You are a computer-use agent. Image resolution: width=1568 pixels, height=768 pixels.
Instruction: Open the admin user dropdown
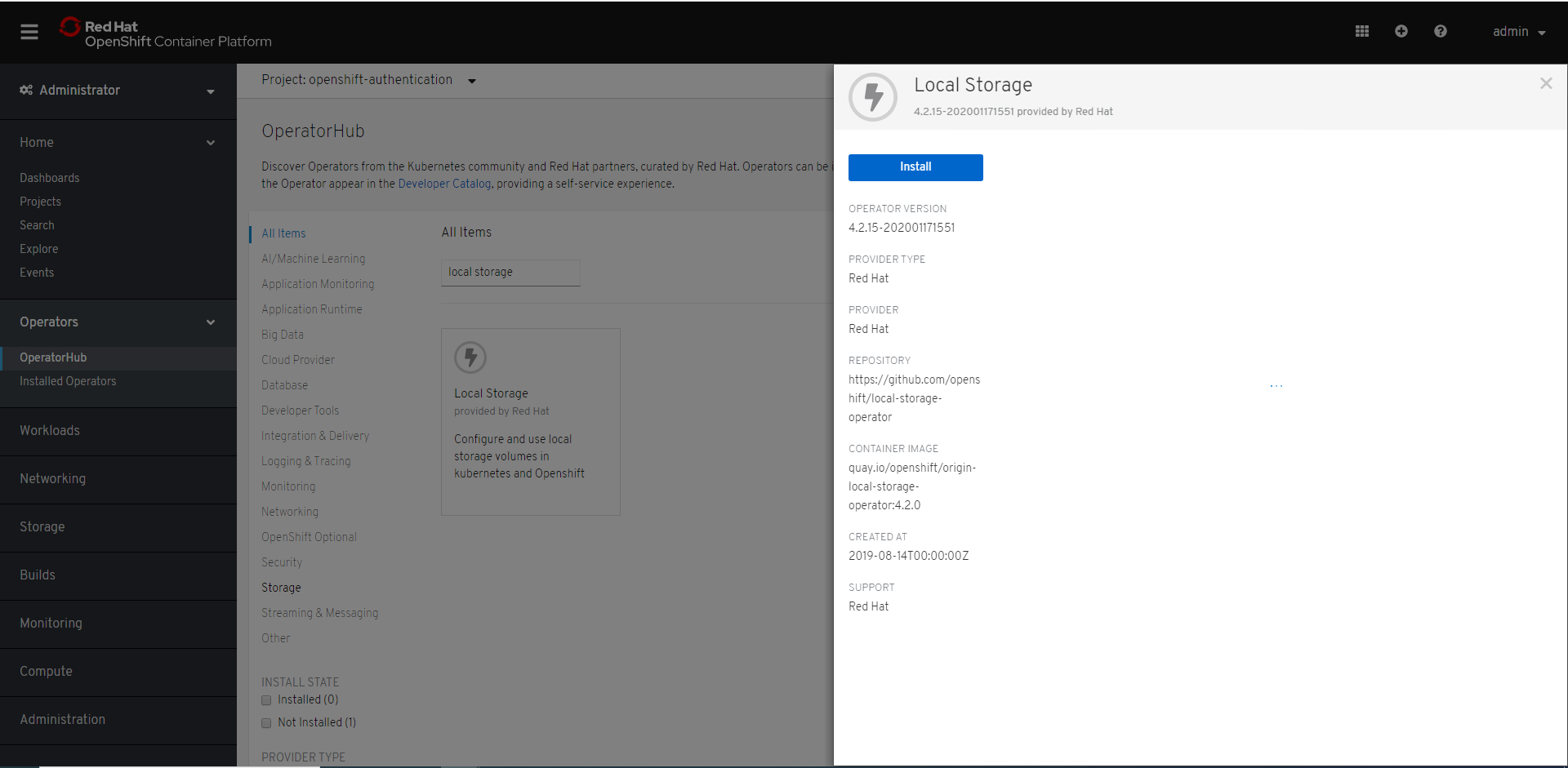(1518, 32)
